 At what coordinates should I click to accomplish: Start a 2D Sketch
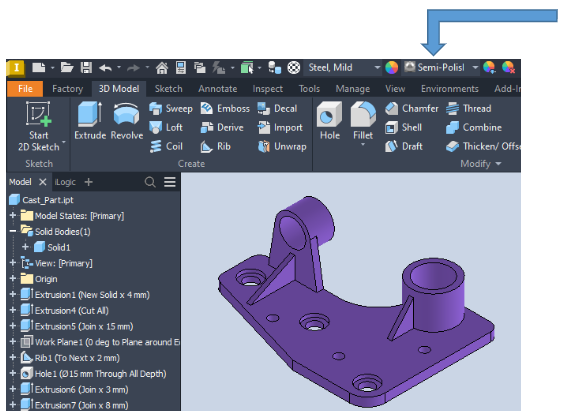[x=39, y=126]
